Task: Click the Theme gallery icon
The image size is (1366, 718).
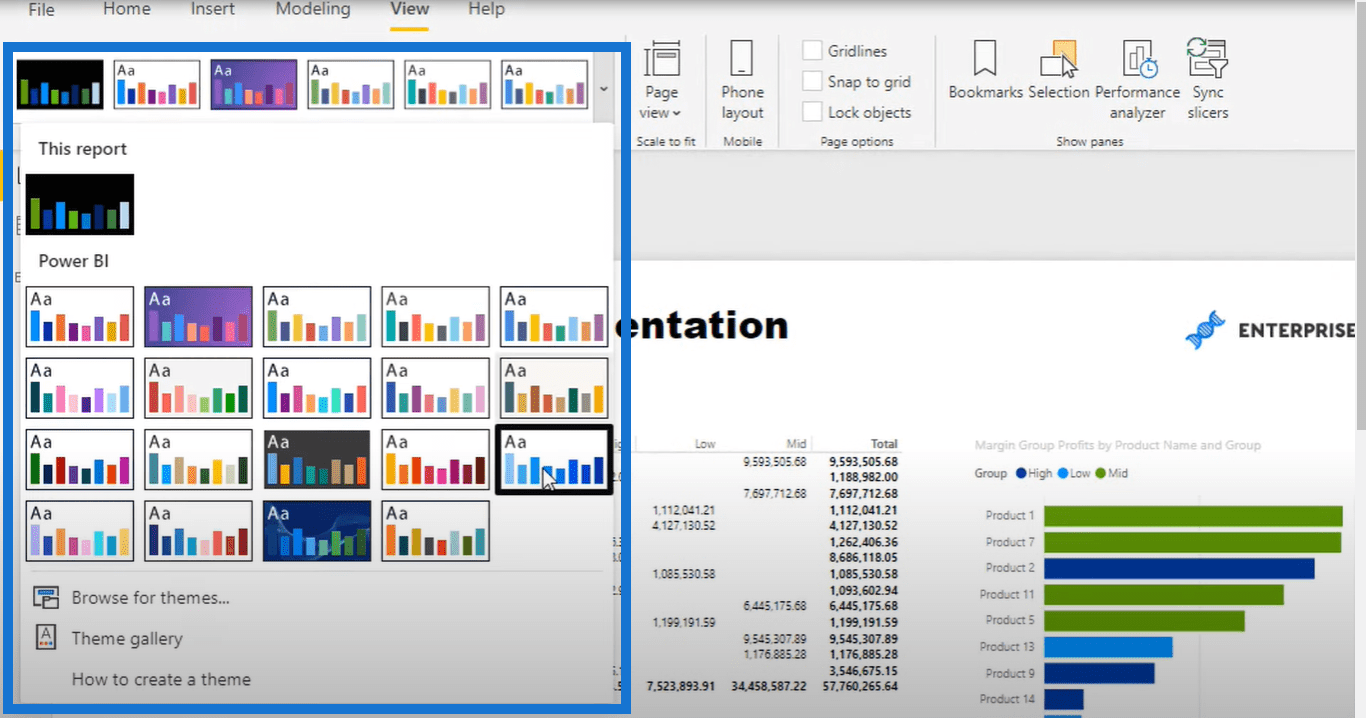Action: [x=46, y=638]
